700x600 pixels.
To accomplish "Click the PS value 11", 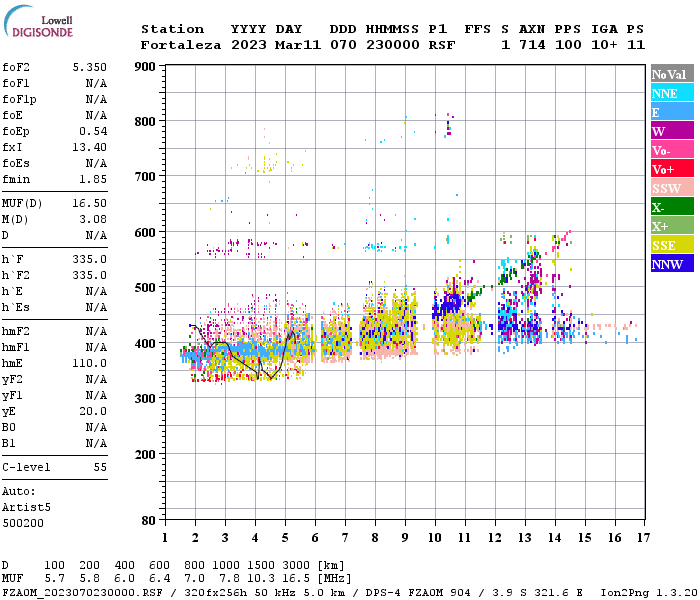I will [636, 45].
